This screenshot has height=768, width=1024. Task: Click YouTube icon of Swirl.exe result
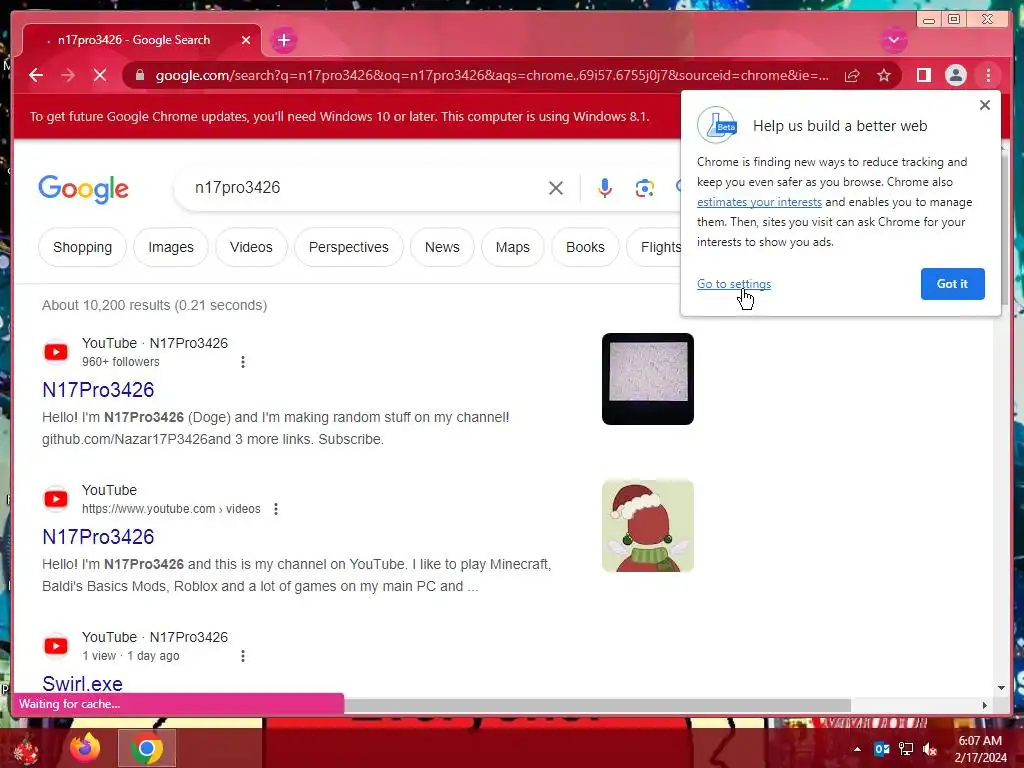pos(56,646)
